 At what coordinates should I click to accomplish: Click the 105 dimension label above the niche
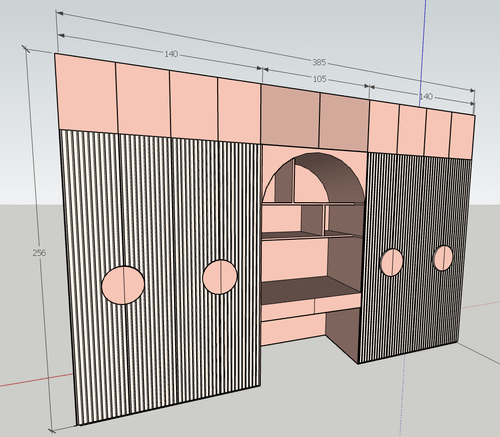coord(320,79)
